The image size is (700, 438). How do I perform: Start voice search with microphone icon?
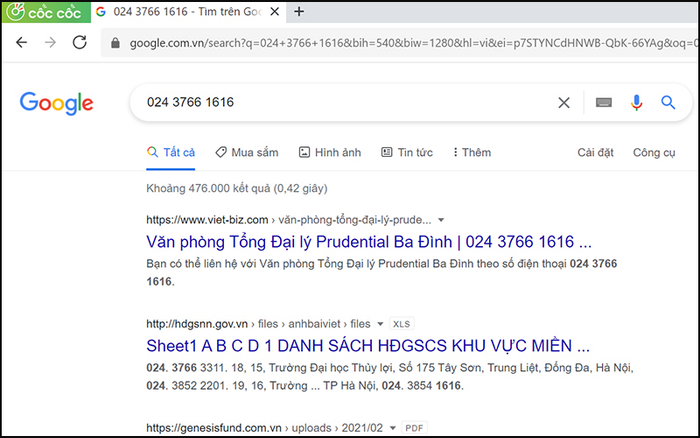coord(636,102)
